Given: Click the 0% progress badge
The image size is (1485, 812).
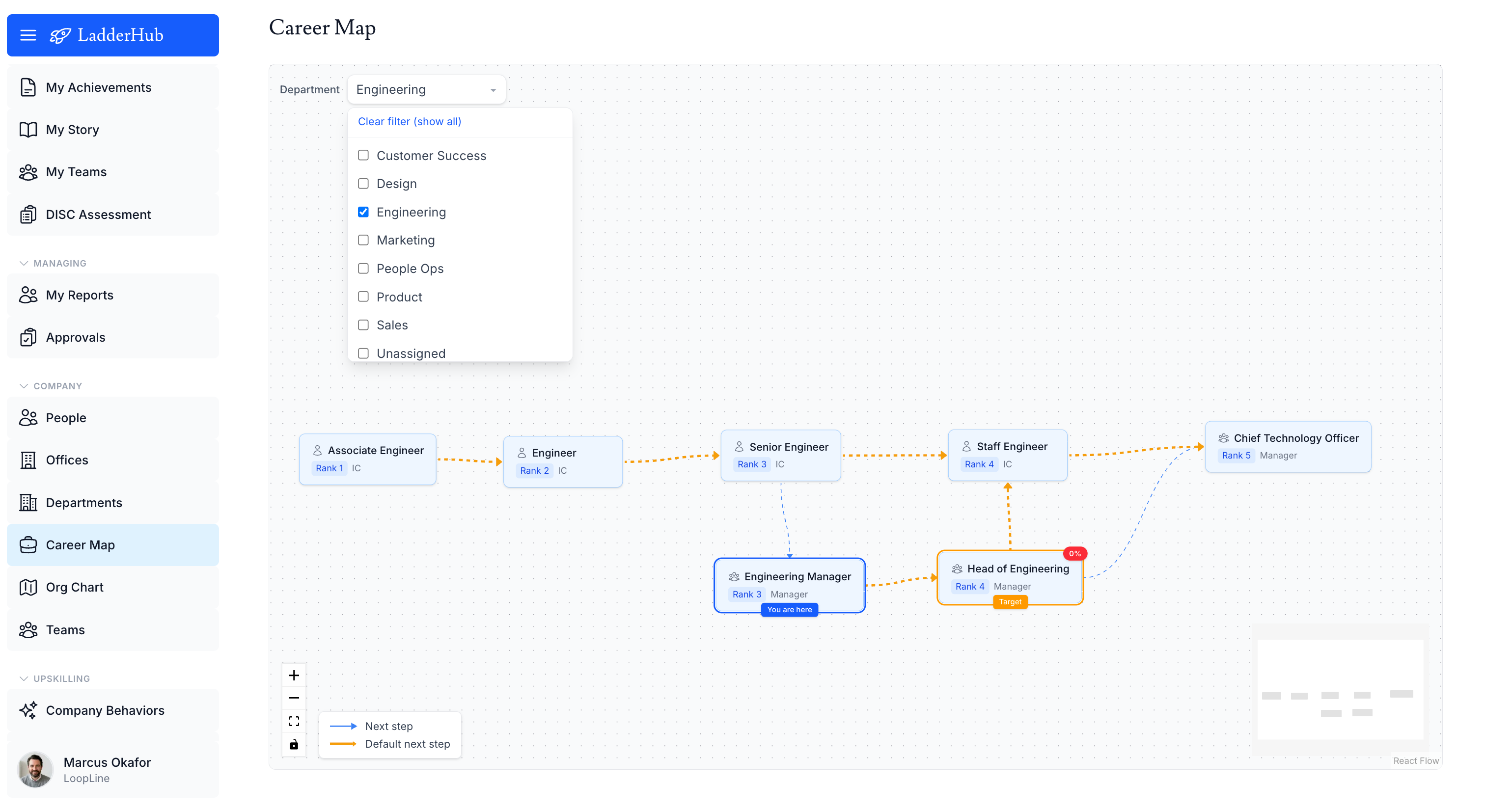Looking at the screenshot, I should [x=1074, y=553].
